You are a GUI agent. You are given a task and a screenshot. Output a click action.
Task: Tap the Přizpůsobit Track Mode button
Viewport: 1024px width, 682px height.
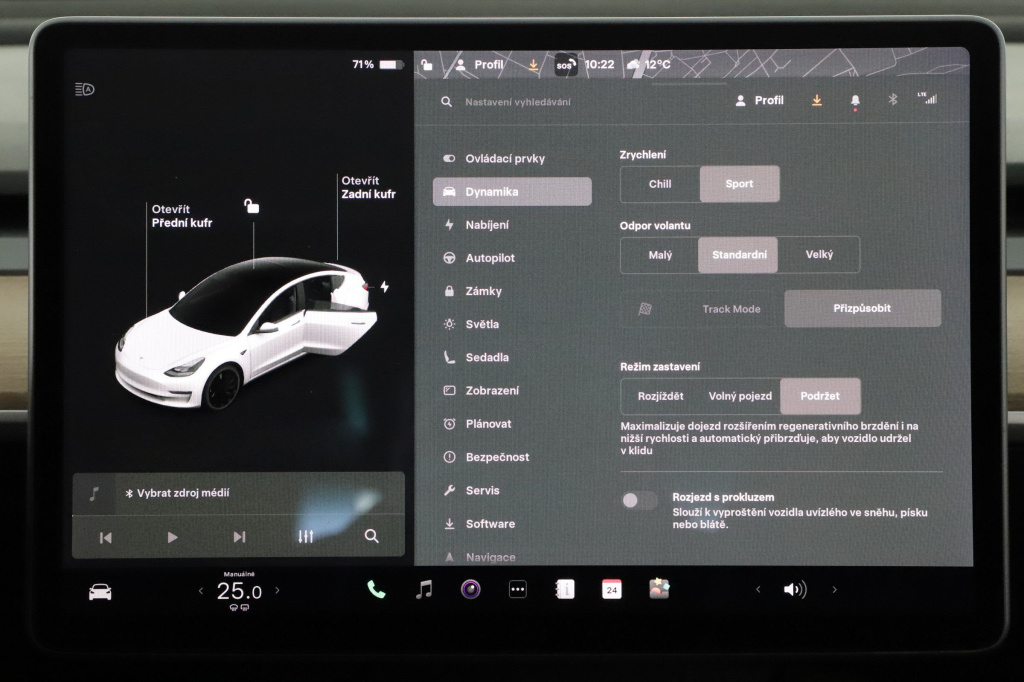[x=862, y=308]
